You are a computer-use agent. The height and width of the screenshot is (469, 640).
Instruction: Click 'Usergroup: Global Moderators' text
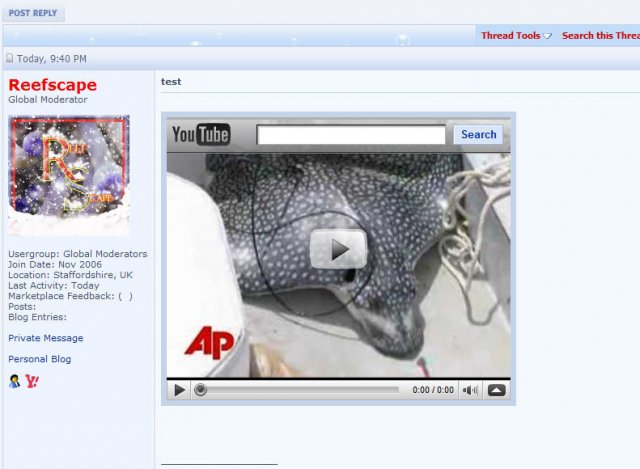(78, 254)
